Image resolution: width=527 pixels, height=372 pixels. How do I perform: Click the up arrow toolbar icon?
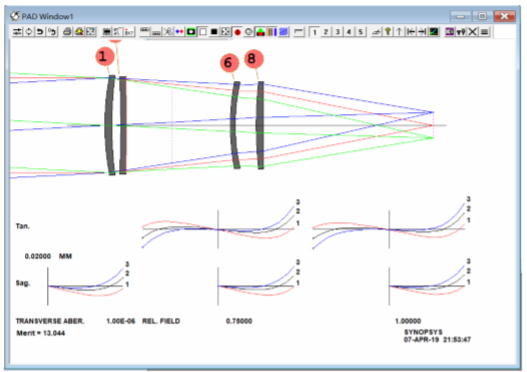(399, 32)
